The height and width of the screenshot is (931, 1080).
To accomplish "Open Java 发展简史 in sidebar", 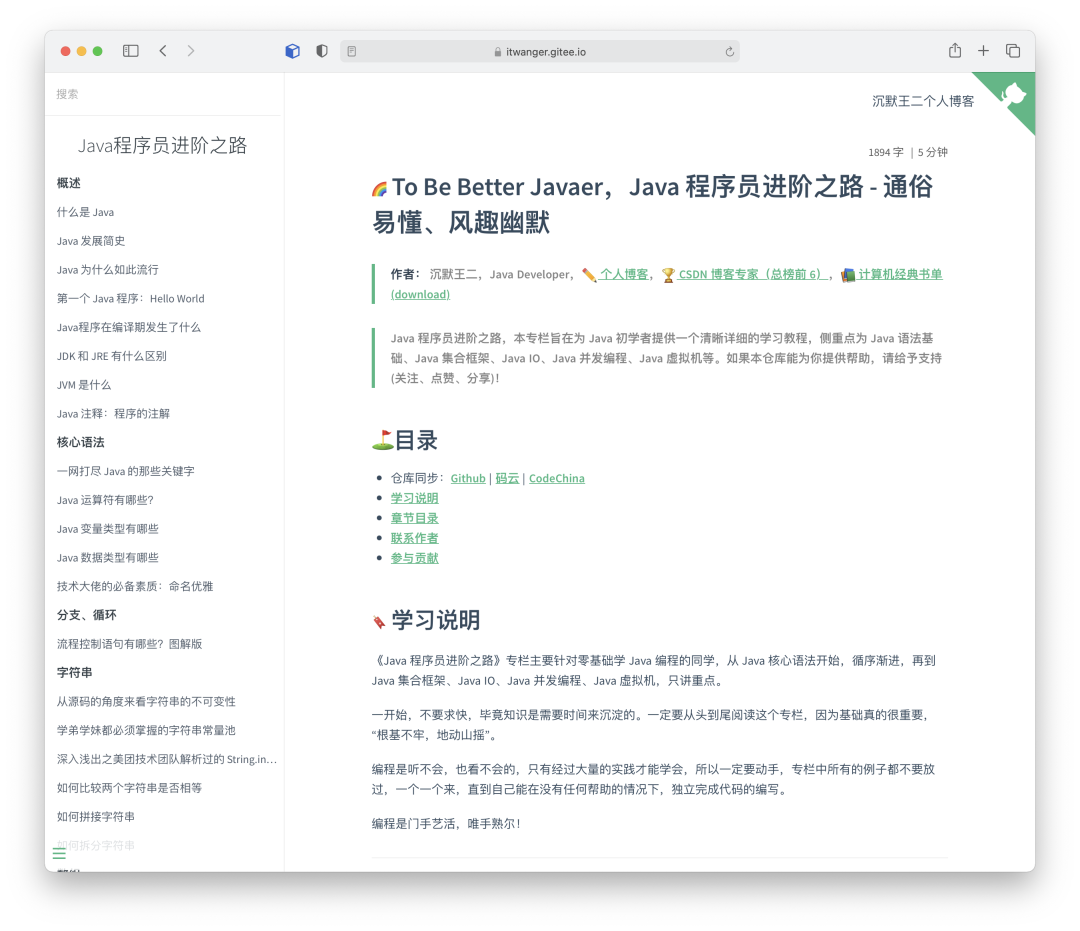I will [91, 241].
